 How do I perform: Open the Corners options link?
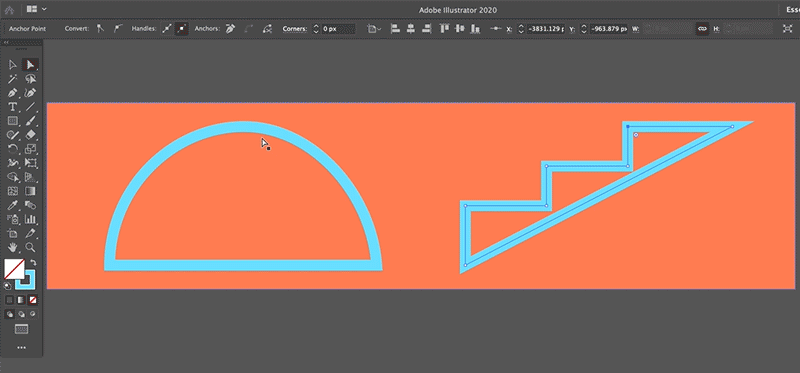pyautogui.click(x=294, y=29)
